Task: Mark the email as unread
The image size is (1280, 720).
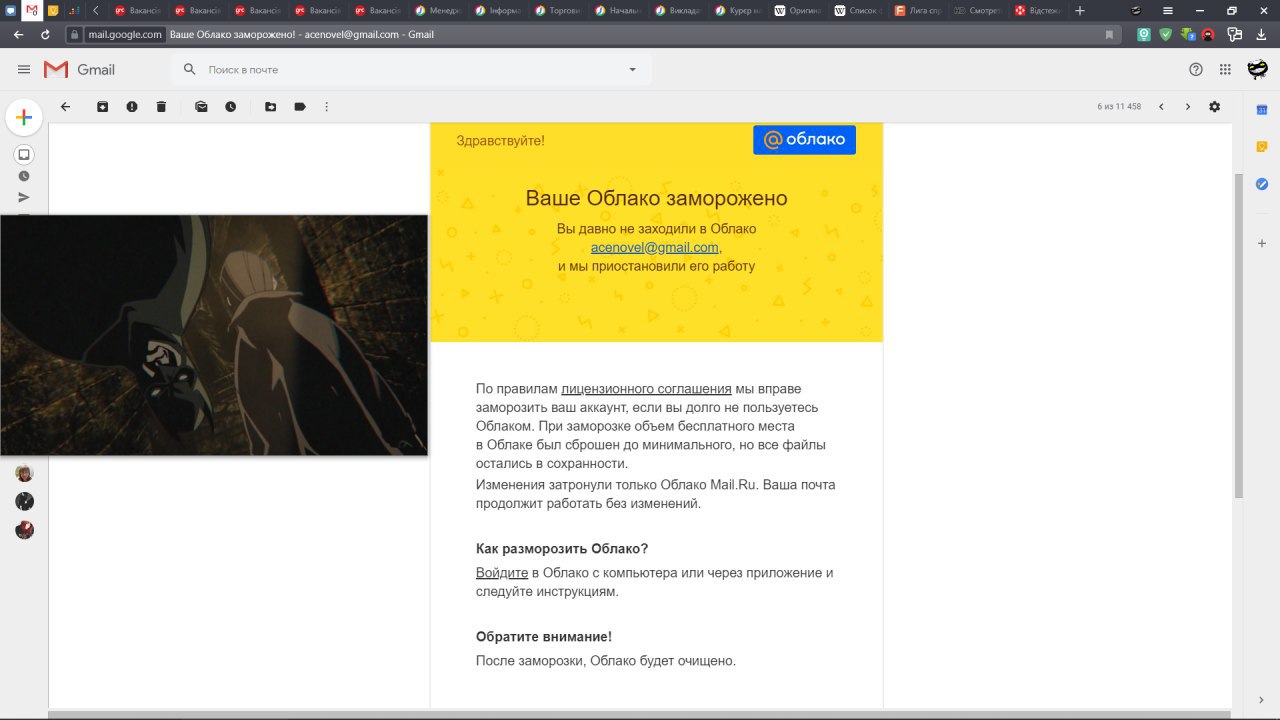Action: (x=201, y=106)
